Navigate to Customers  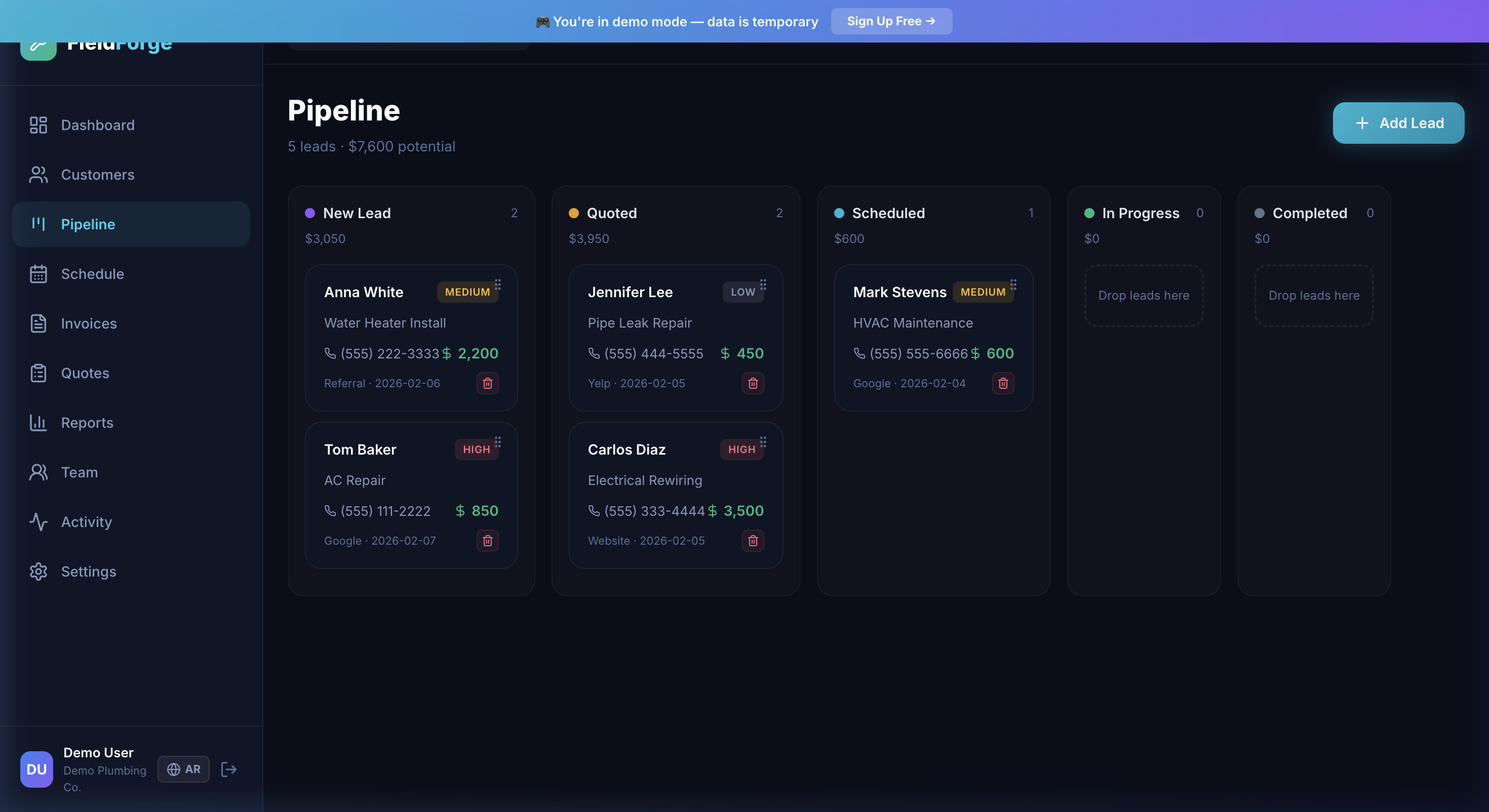coord(98,175)
